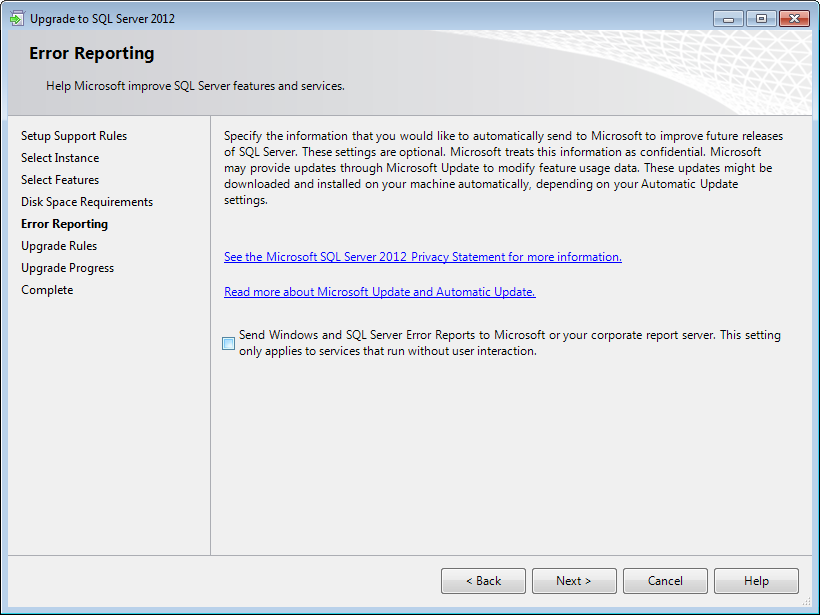Select the Setup Support Rules step
This screenshot has height=615, width=820.
pos(74,136)
